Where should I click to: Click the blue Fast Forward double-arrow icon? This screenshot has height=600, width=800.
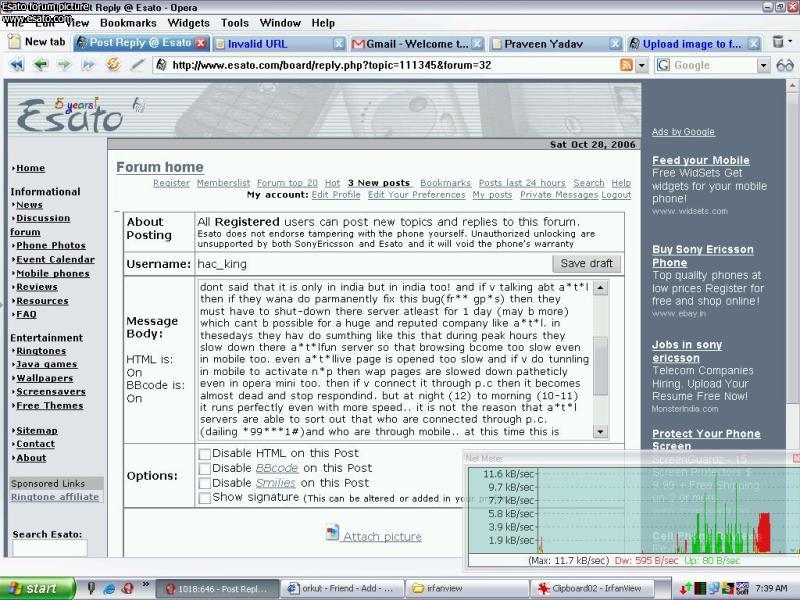(x=88, y=65)
